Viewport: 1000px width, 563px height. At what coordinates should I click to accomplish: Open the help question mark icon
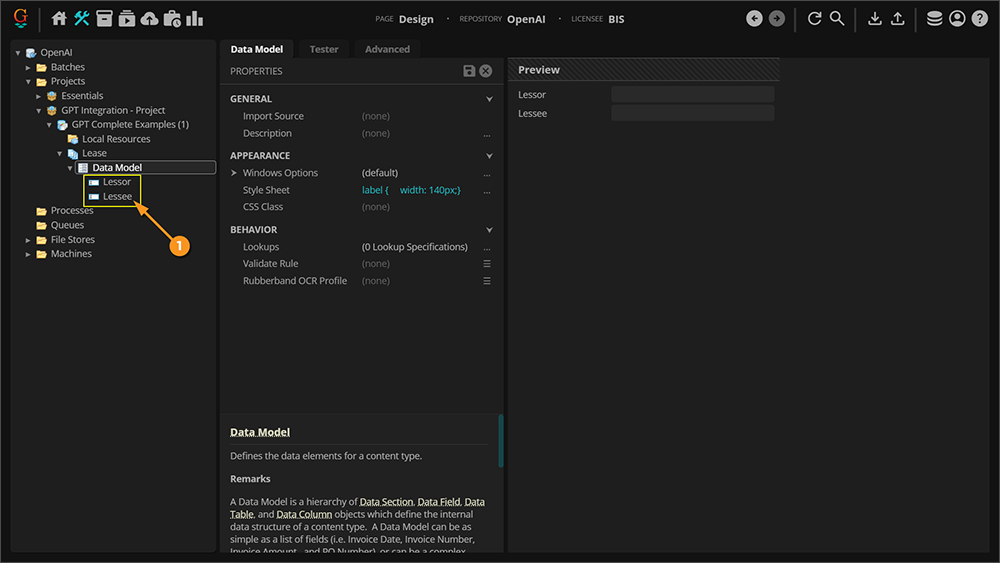point(979,18)
